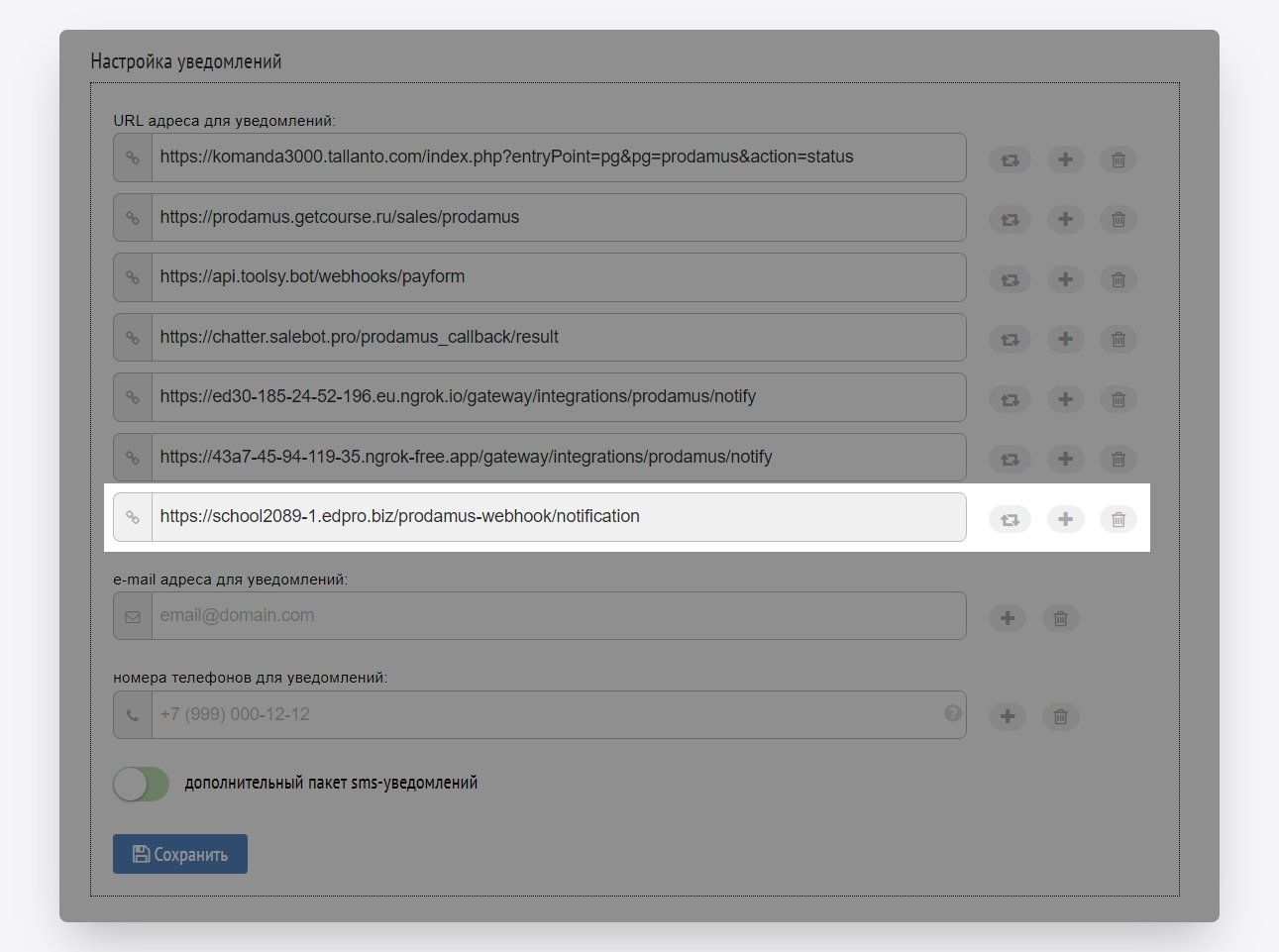
Task: Add another e-mail address field
Action: click(x=1007, y=618)
